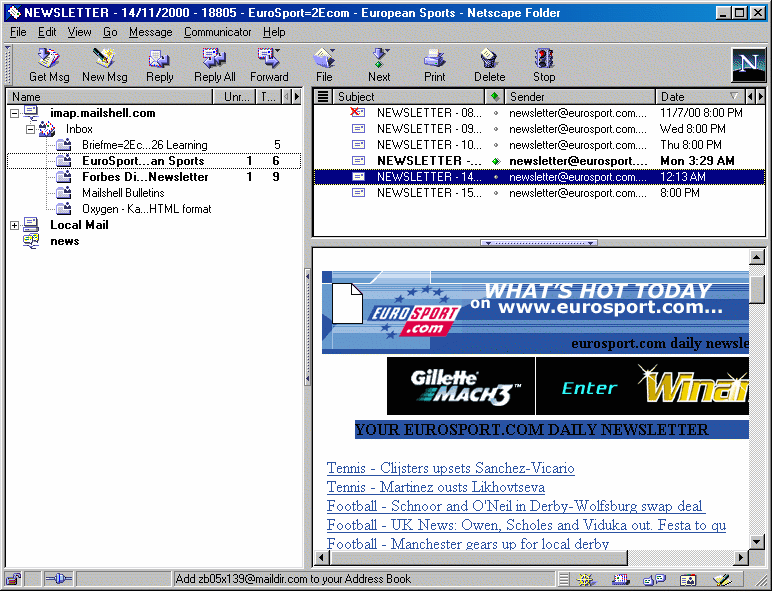The width and height of the screenshot is (772, 592).
Task: Open the Communicator menu
Action: point(218,32)
